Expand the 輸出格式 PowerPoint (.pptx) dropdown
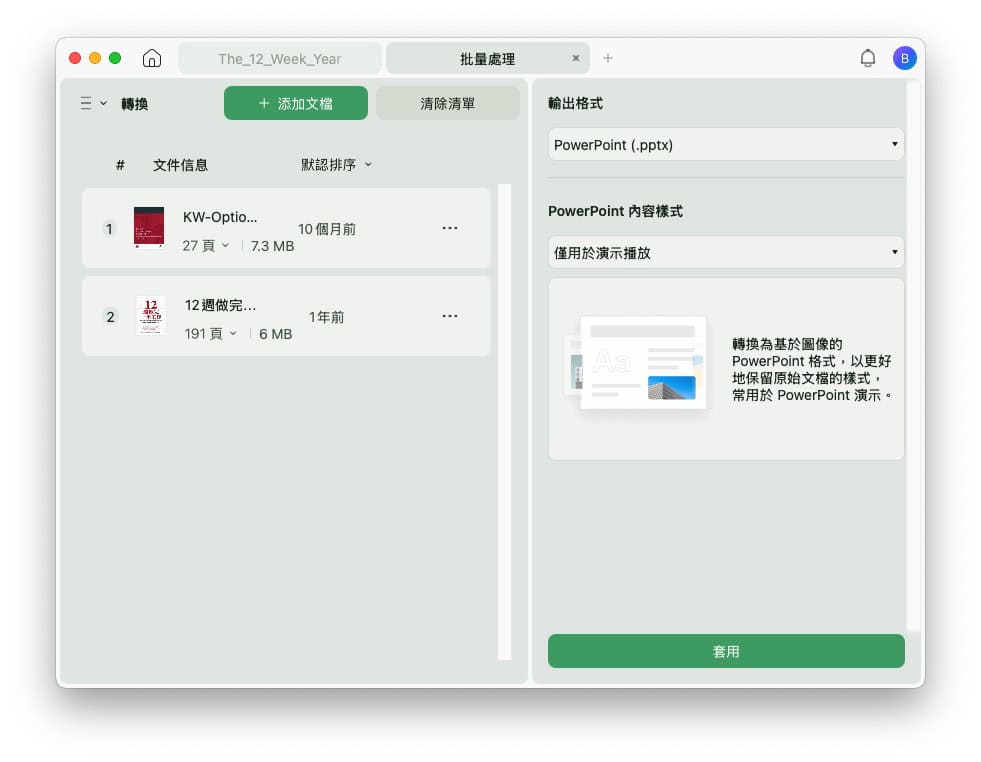Image resolution: width=981 pixels, height=762 pixels. tap(726, 145)
